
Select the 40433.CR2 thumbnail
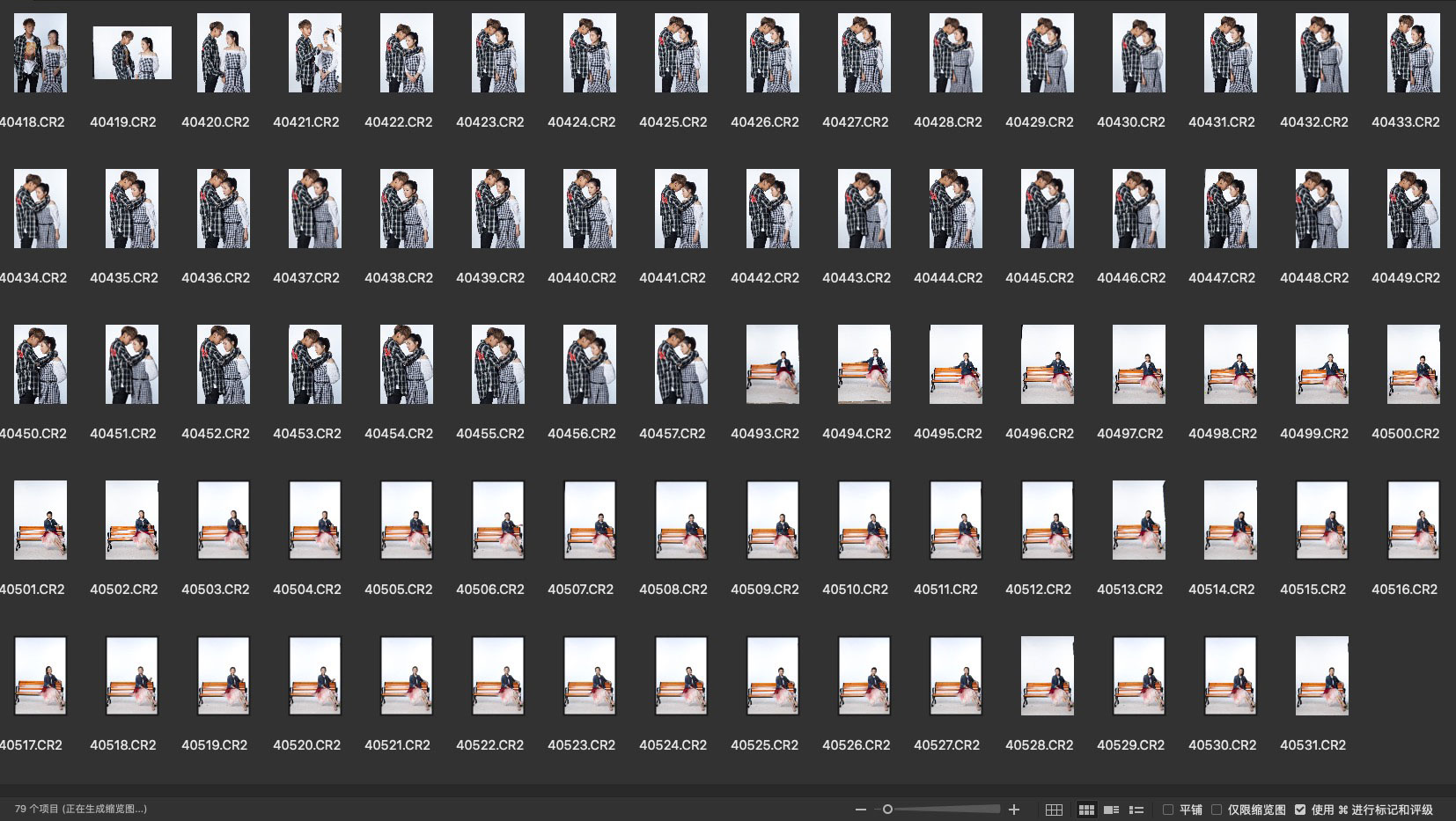coord(1413,53)
